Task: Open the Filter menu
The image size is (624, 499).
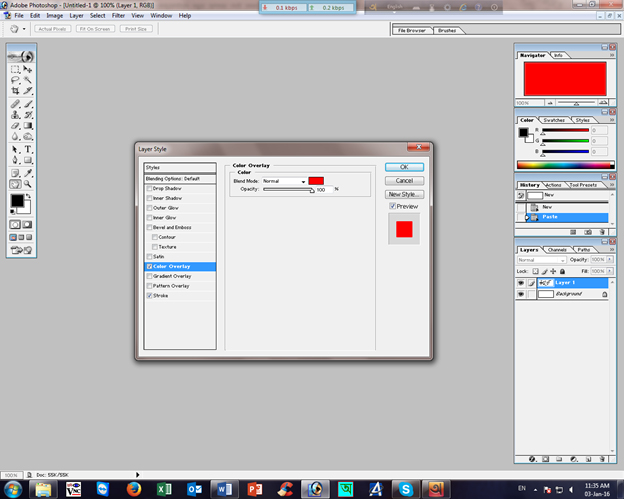Action: (118, 16)
